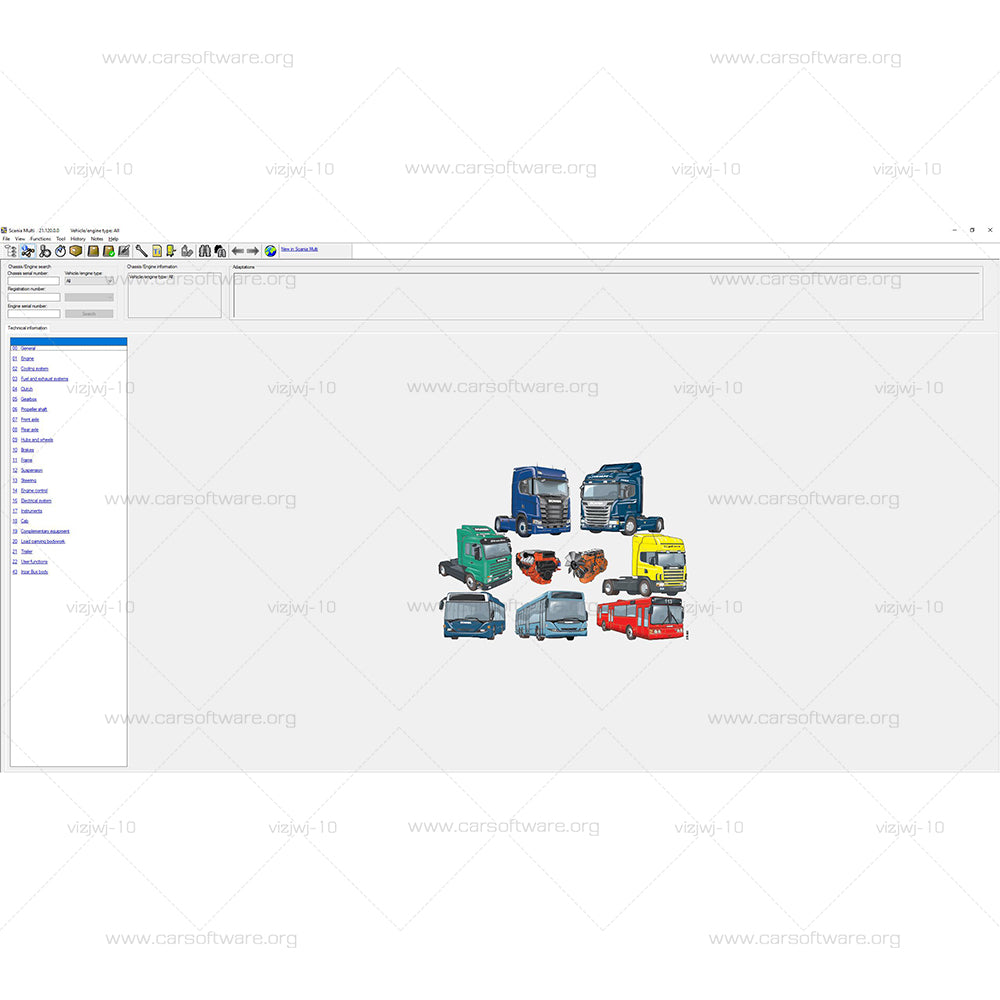1000x1000 pixels.
Task: Open 20 Load carrying bodywork section
Action: click(x=39, y=541)
